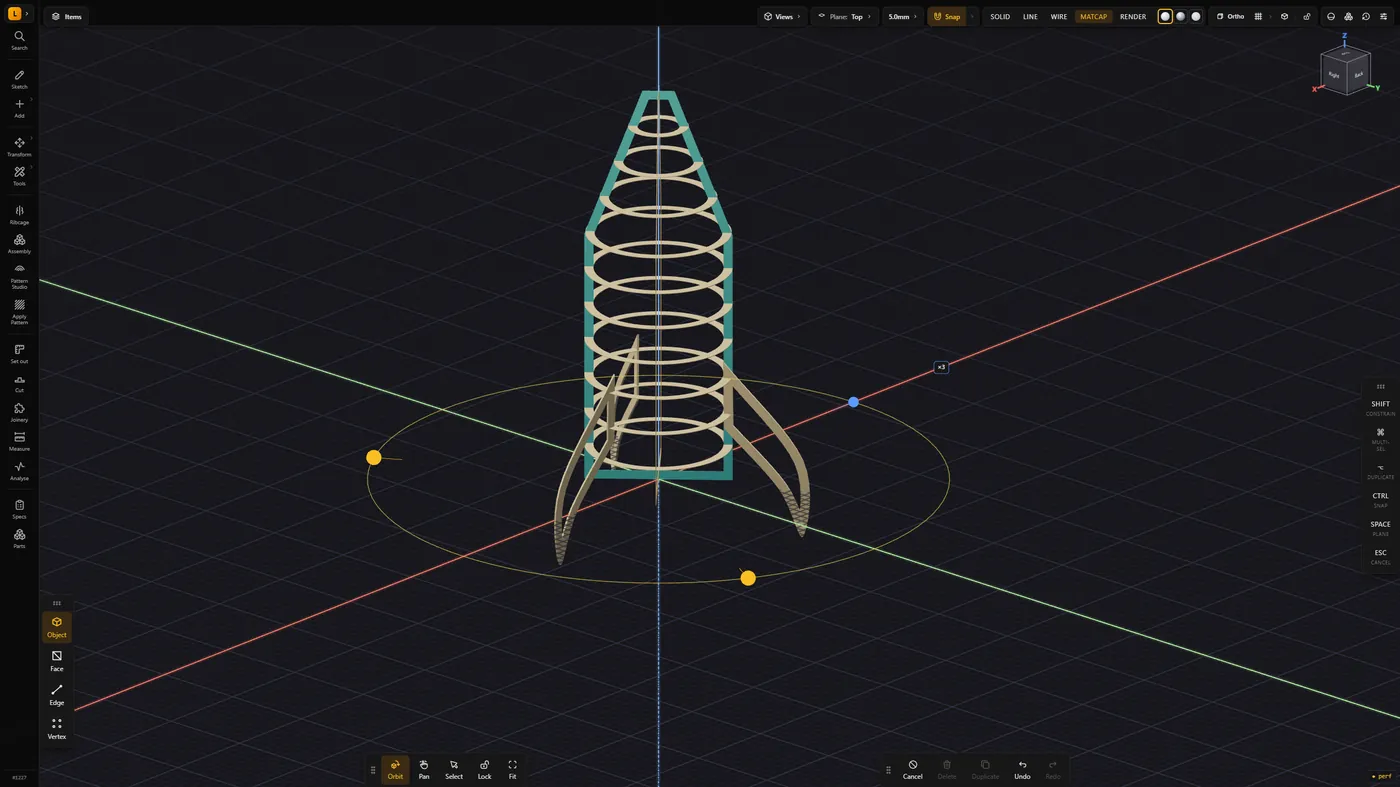Image resolution: width=1400 pixels, height=787 pixels.
Task: Expand the Views dropdown
Action: pos(782,17)
